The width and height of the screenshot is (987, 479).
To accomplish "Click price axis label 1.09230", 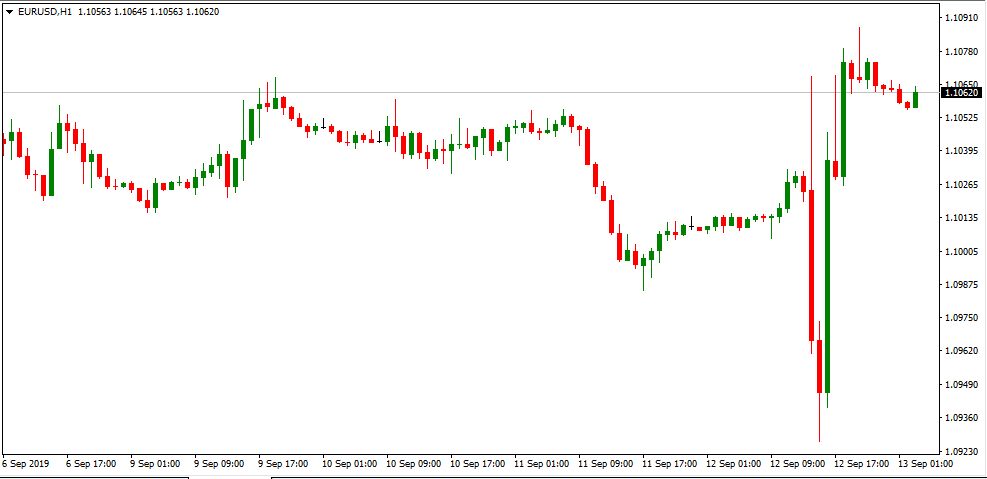I will pyautogui.click(x=961, y=451).
